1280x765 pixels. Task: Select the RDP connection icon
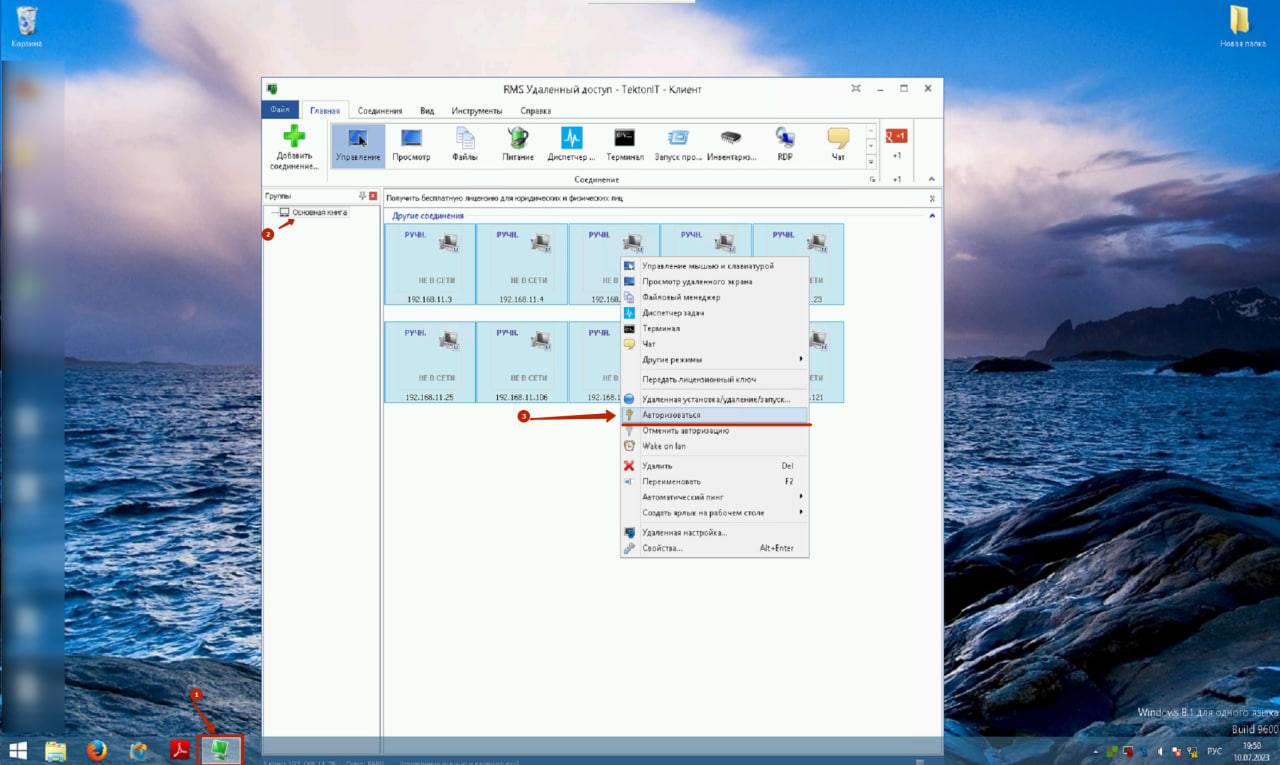[785, 138]
